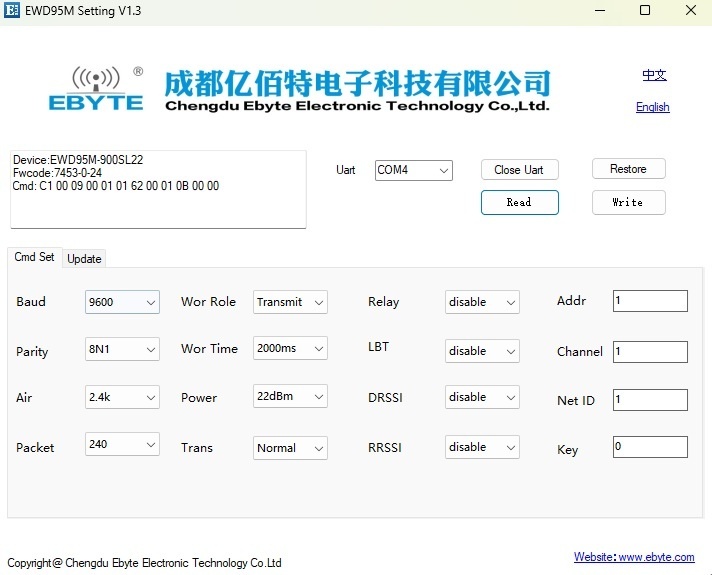Viewport: 712px width, 575px height.
Task: Open the LBT dropdown set to disable
Action: [482, 351]
